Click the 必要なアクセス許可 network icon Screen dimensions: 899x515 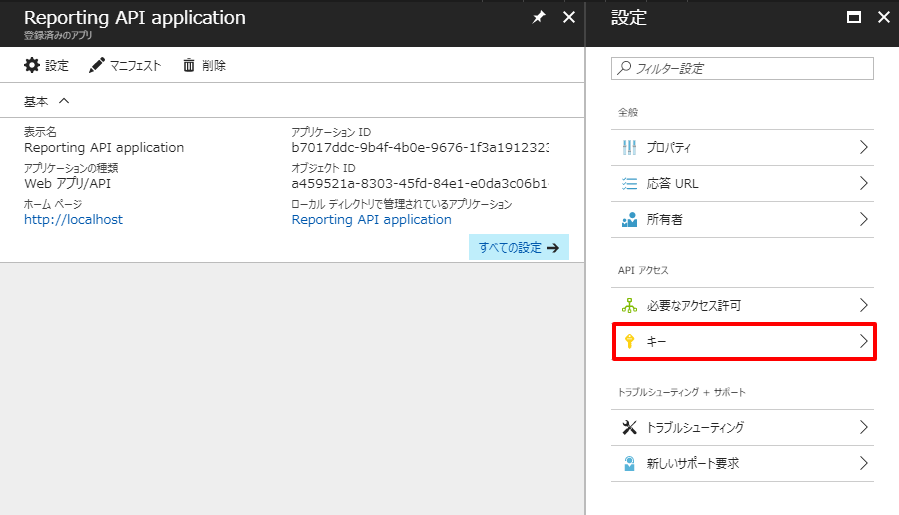click(x=629, y=305)
